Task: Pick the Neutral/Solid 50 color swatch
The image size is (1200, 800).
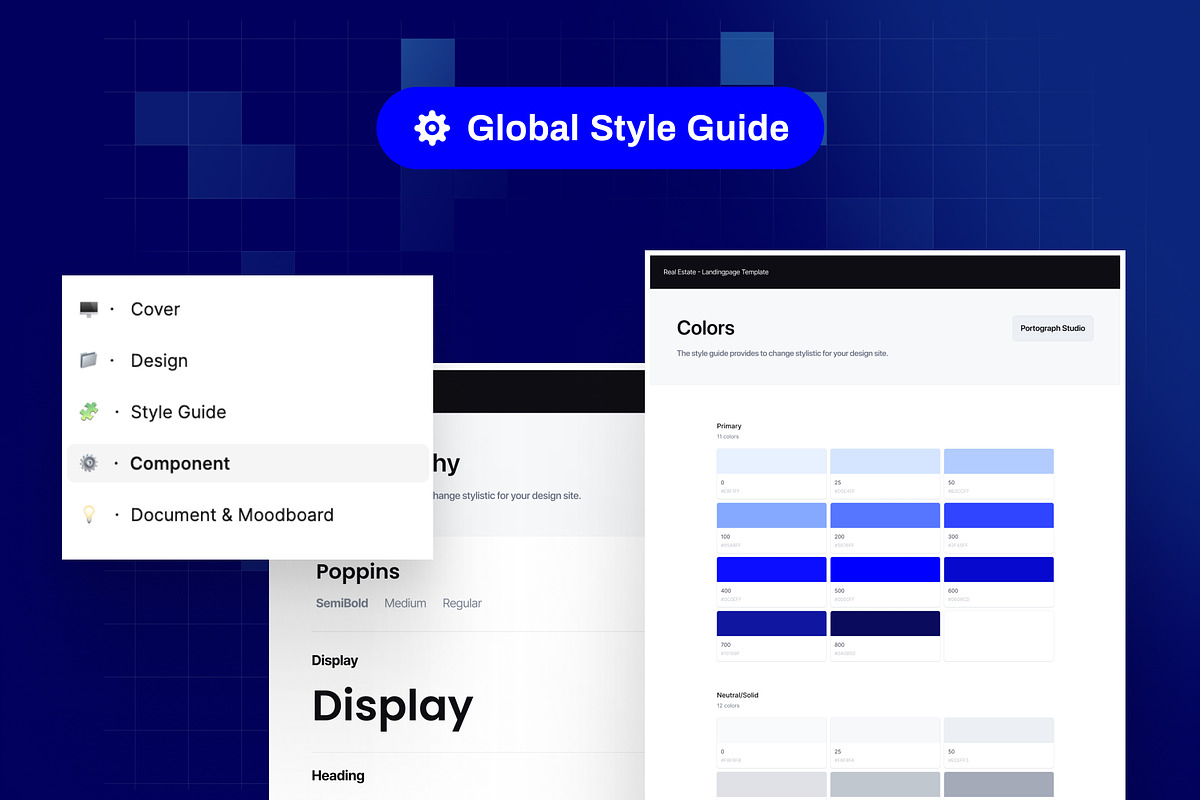Action: click(999, 730)
